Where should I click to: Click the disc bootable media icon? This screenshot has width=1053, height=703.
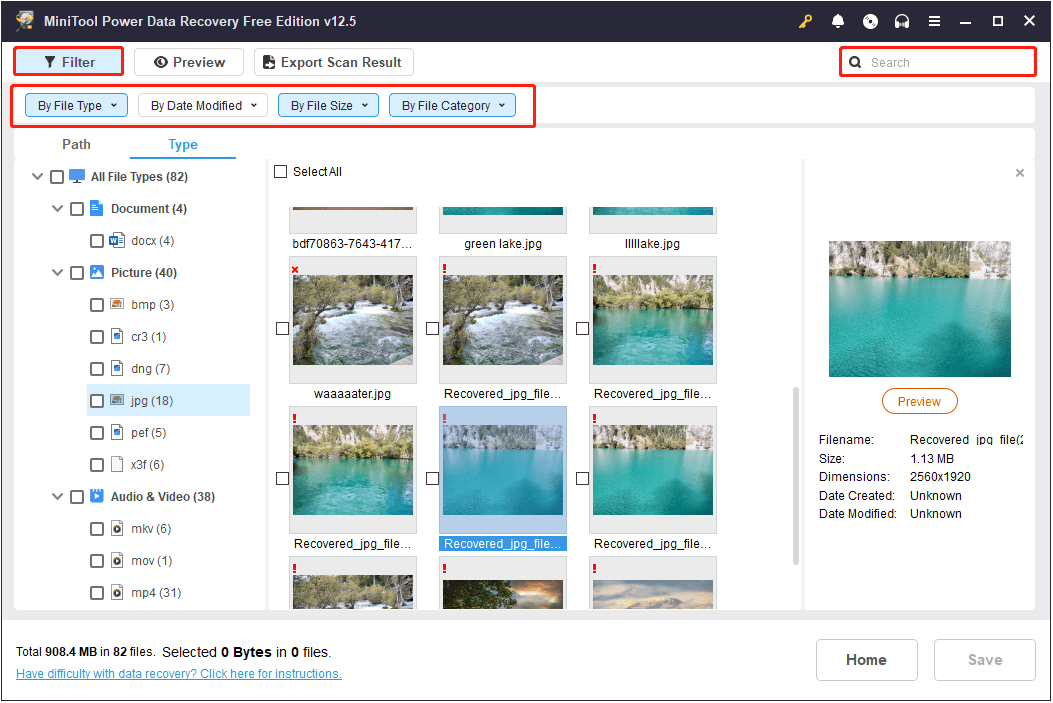click(870, 21)
